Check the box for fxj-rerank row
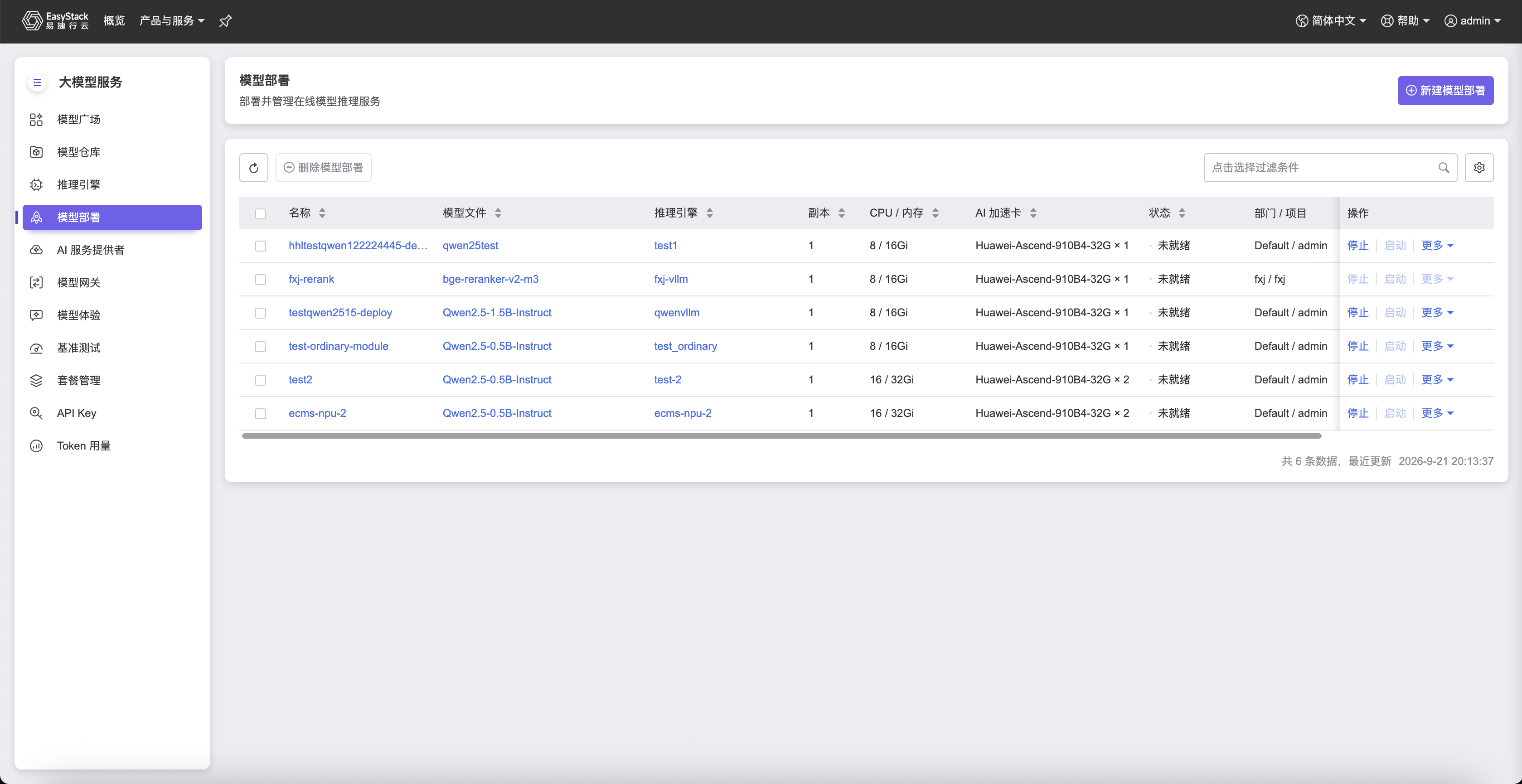Viewport: 1522px width, 784px height. [x=261, y=280]
